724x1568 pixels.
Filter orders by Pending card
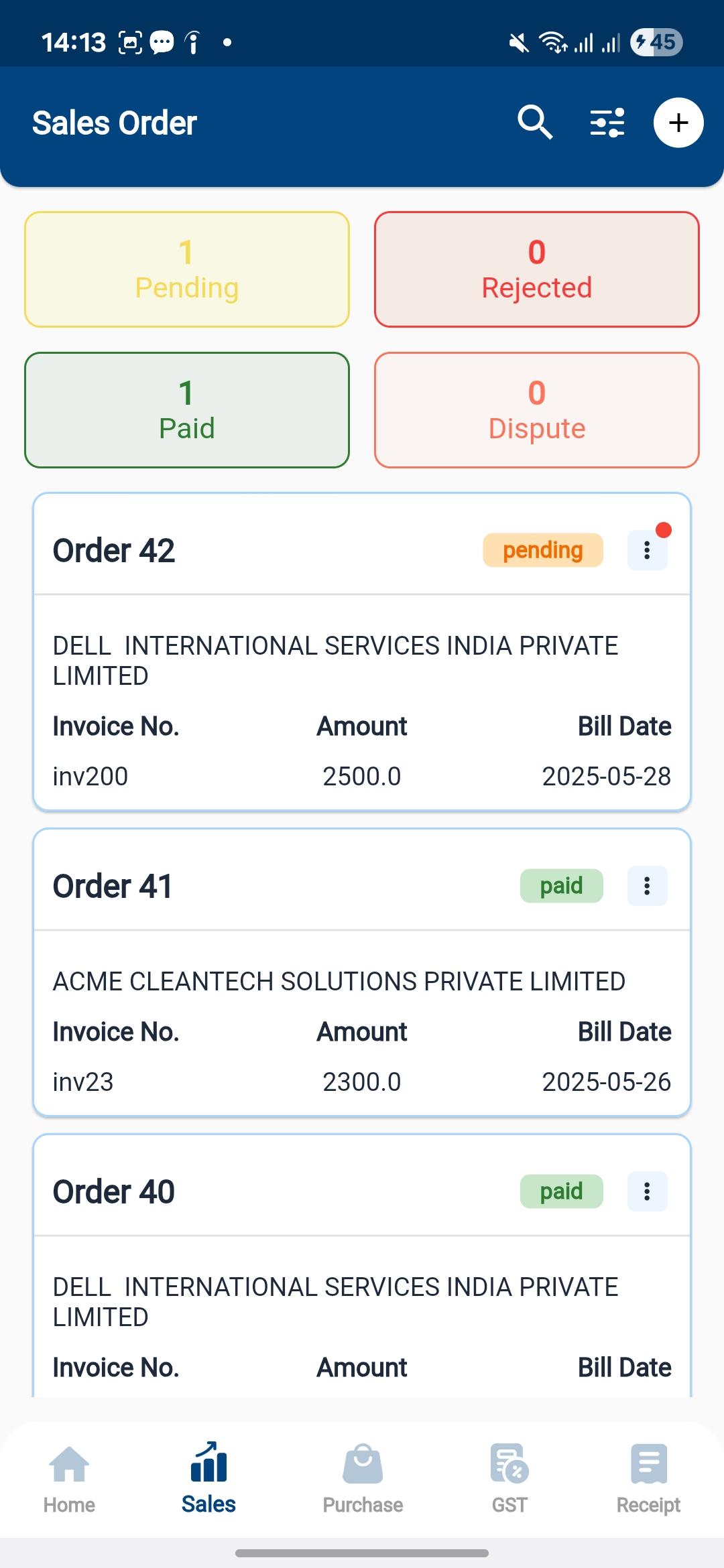[x=187, y=269]
